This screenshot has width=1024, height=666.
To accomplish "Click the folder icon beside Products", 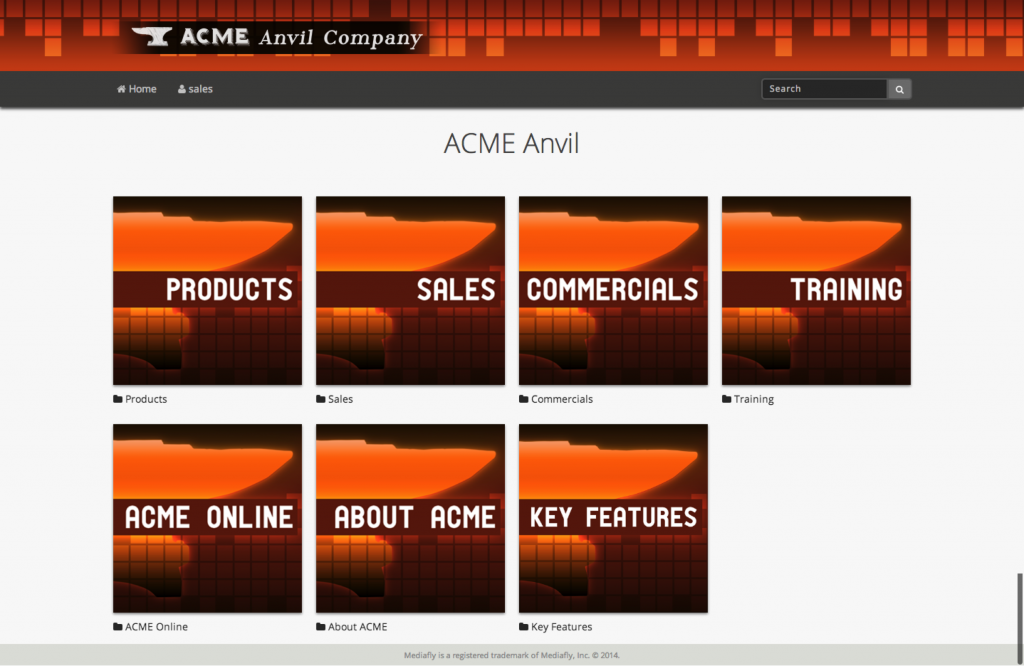I will (118, 399).
